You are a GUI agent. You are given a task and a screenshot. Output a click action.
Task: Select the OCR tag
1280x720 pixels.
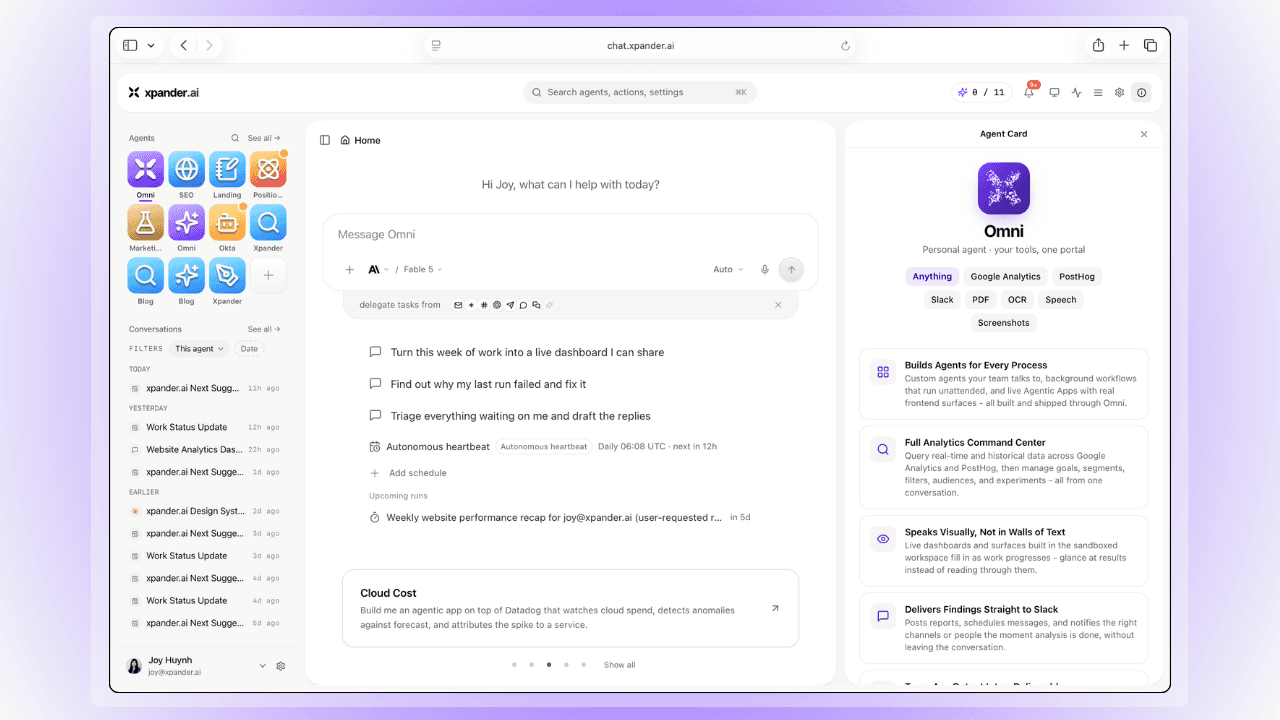[1017, 299]
